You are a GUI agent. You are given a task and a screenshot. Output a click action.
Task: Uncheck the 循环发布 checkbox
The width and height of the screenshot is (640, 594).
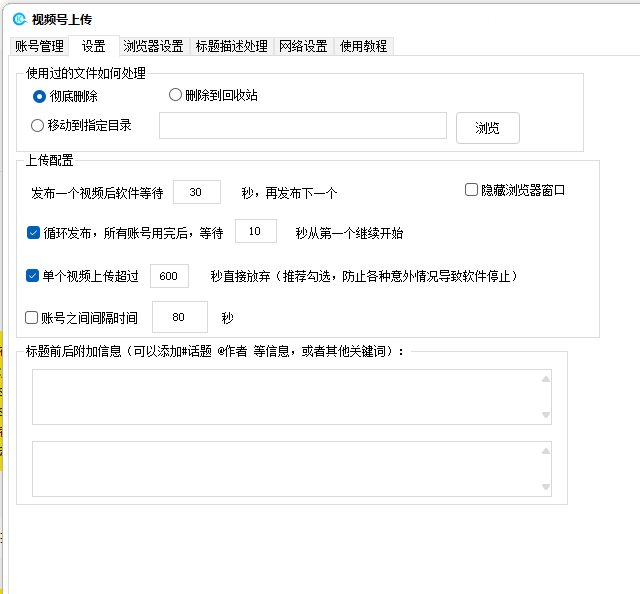(33, 233)
